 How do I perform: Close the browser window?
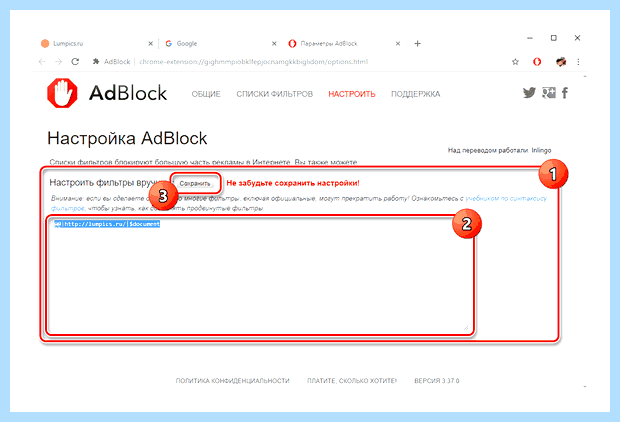pyautogui.click(x=577, y=38)
